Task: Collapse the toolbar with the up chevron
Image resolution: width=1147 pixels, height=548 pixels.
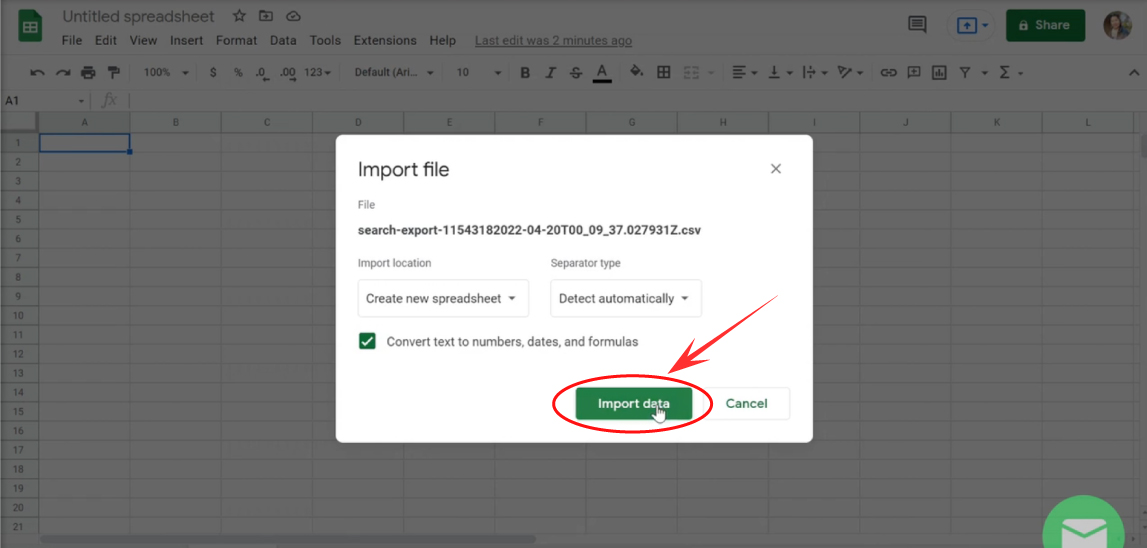Action: pyautogui.click(x=1135, y=72)
